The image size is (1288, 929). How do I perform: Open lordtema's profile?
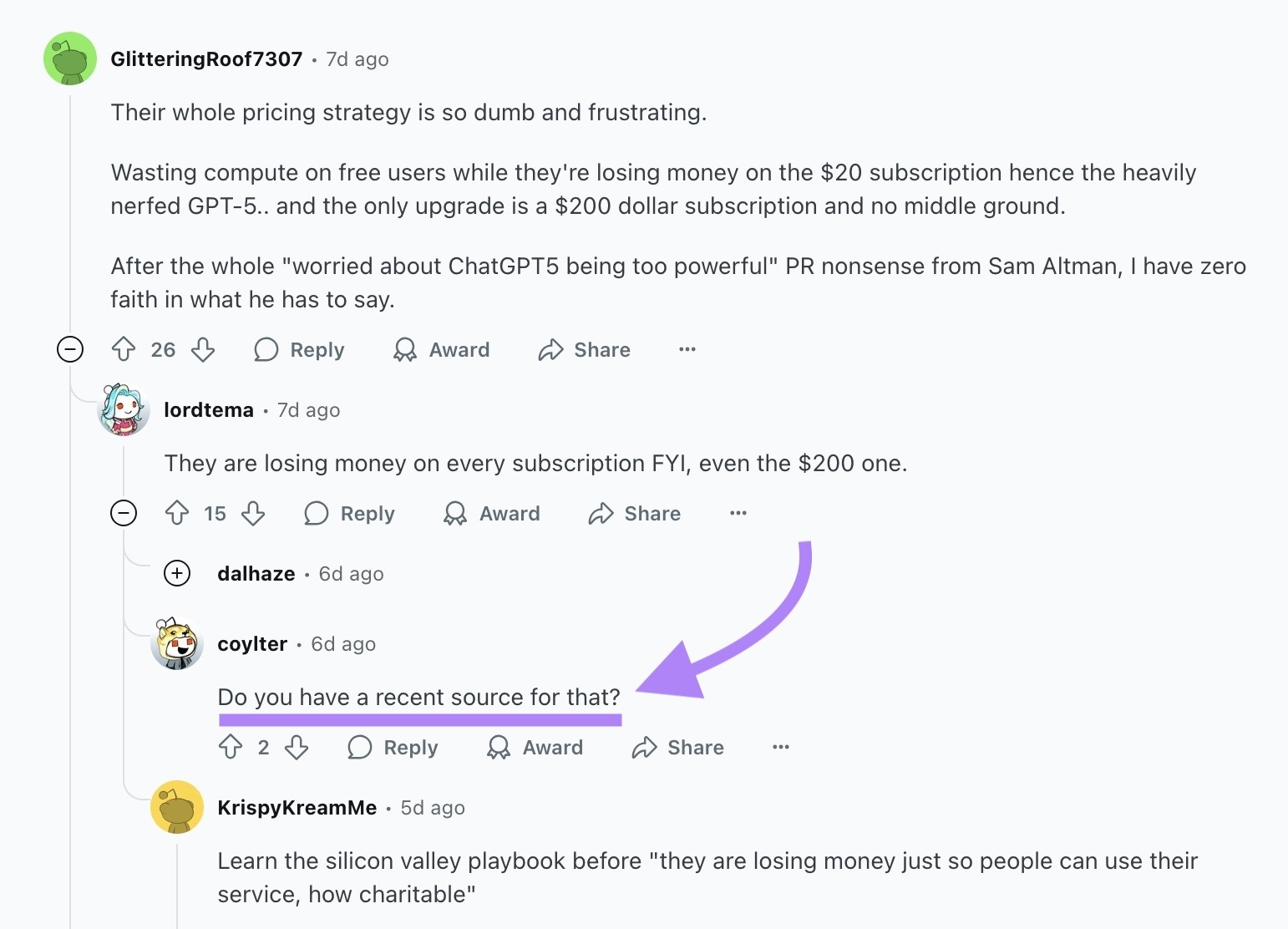tap(208, 409)
